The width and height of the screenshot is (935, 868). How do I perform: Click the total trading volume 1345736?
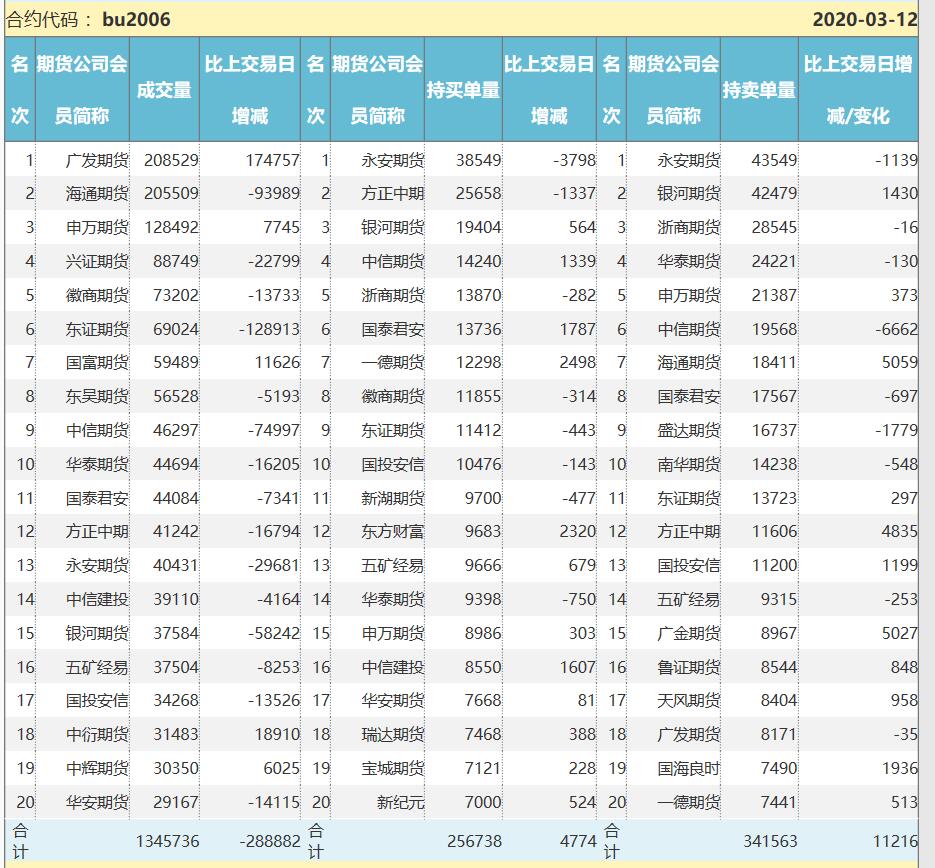[x=167, y=842]
